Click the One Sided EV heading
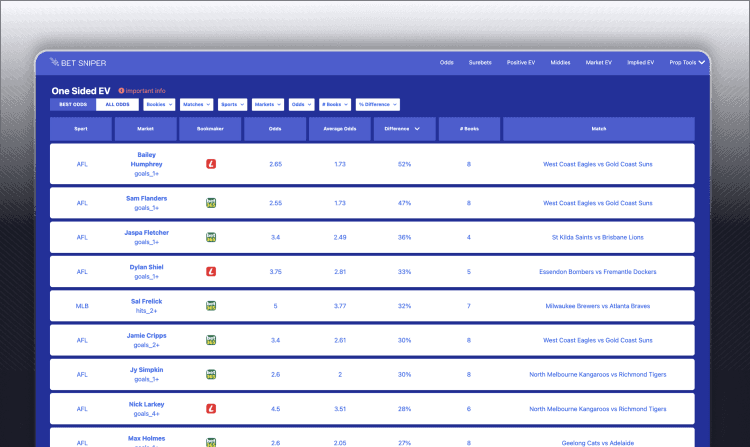This screenshot has height=447, width=750. [x=81, y=91]
